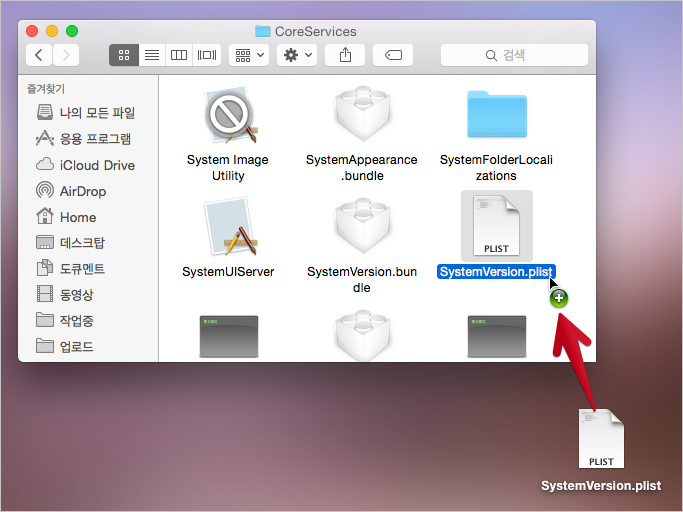Select iCloud Drive in sidebar

coord(86,165)
